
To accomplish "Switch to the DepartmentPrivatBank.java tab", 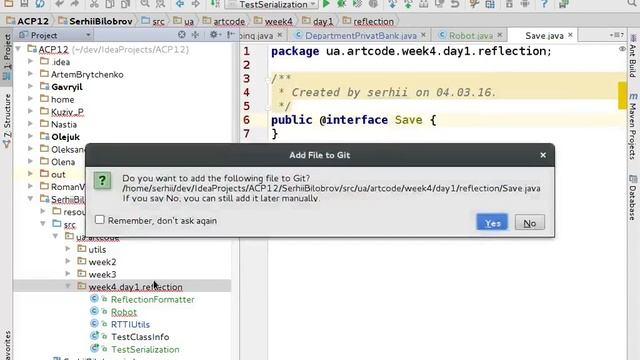I will pyautogui.click(x=361, y=36).
